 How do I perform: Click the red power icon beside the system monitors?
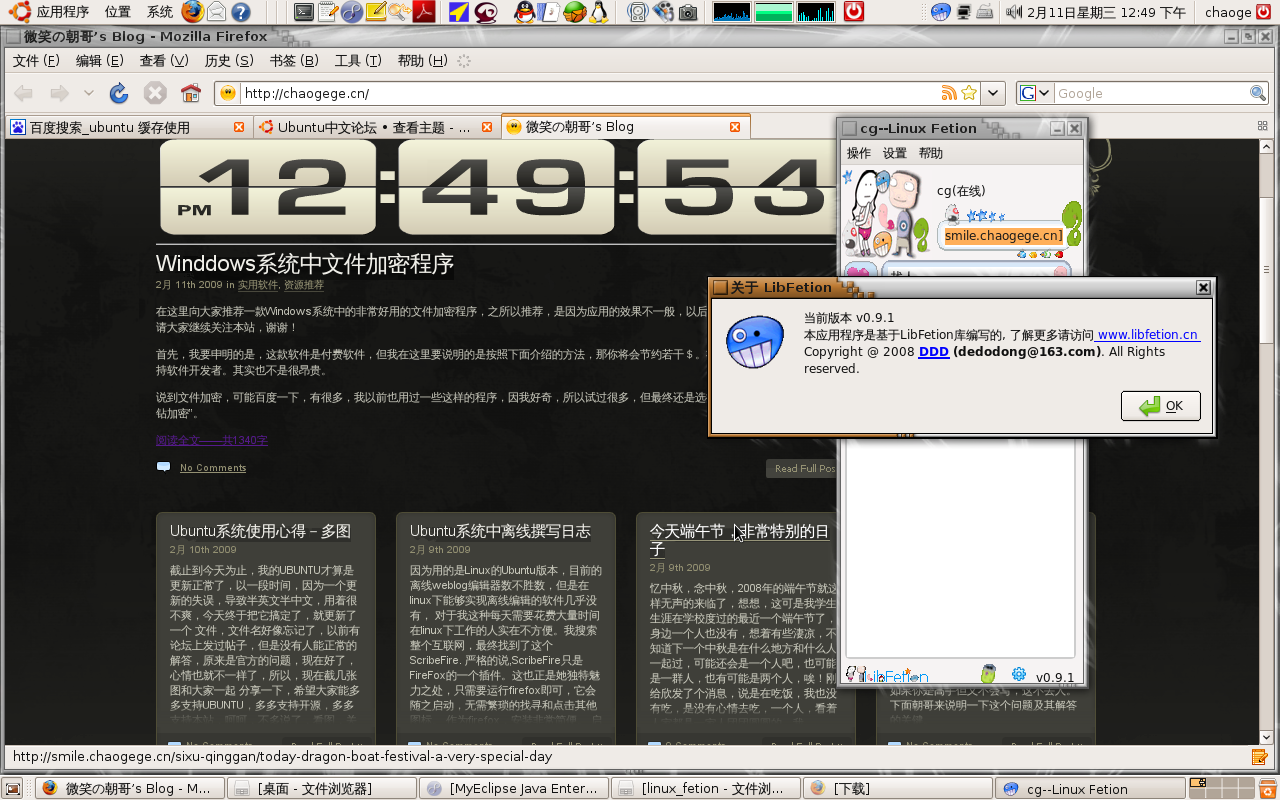(853, 12)
